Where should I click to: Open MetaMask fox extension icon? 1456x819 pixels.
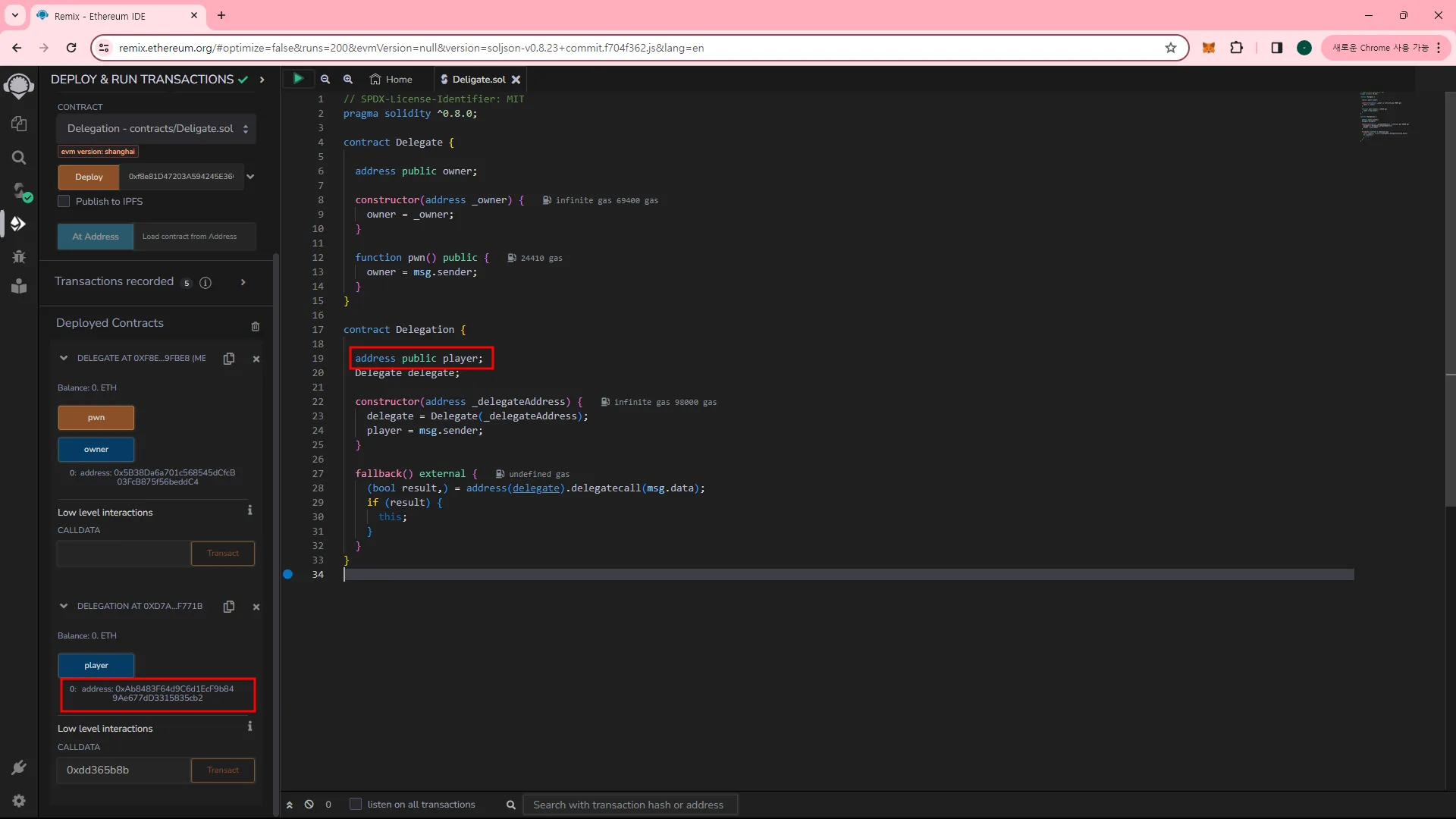1209,48
